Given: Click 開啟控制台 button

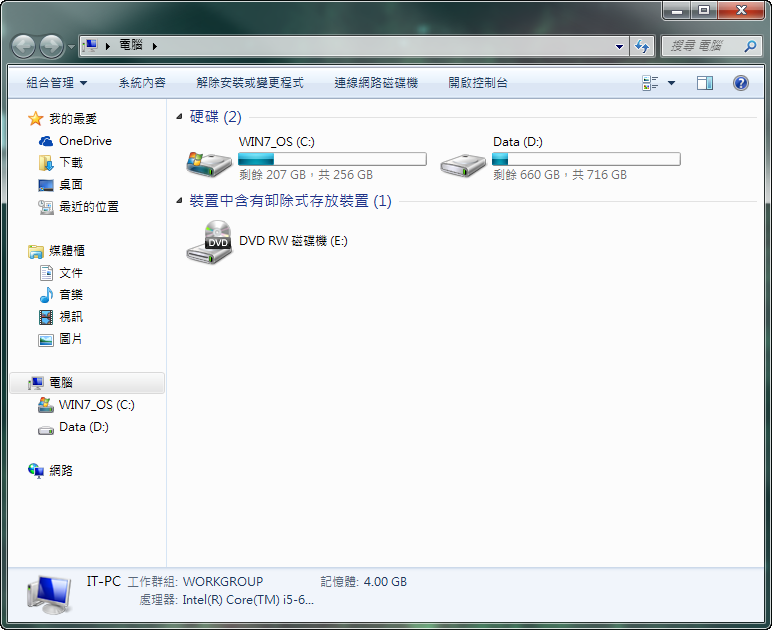Looking at the screenshot, I should tap(478, 83).
